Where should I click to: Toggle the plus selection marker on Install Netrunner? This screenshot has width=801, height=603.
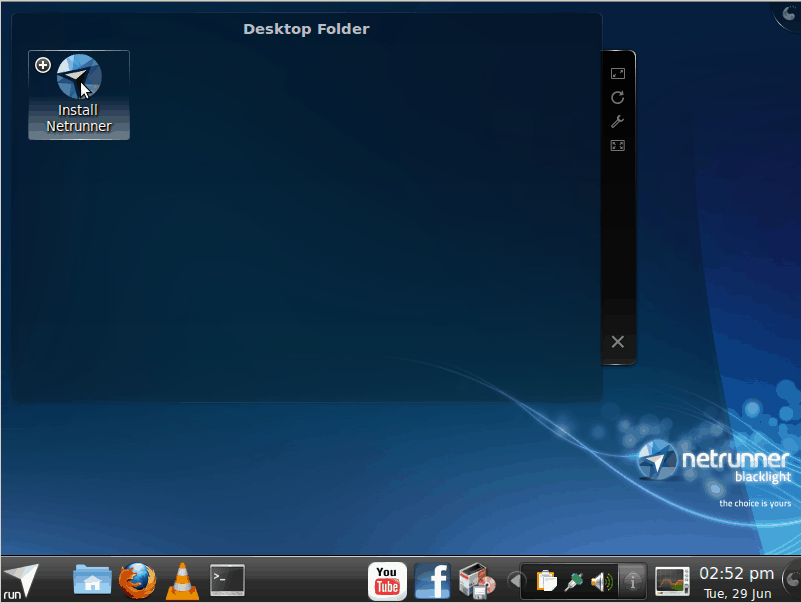[43, 65]
